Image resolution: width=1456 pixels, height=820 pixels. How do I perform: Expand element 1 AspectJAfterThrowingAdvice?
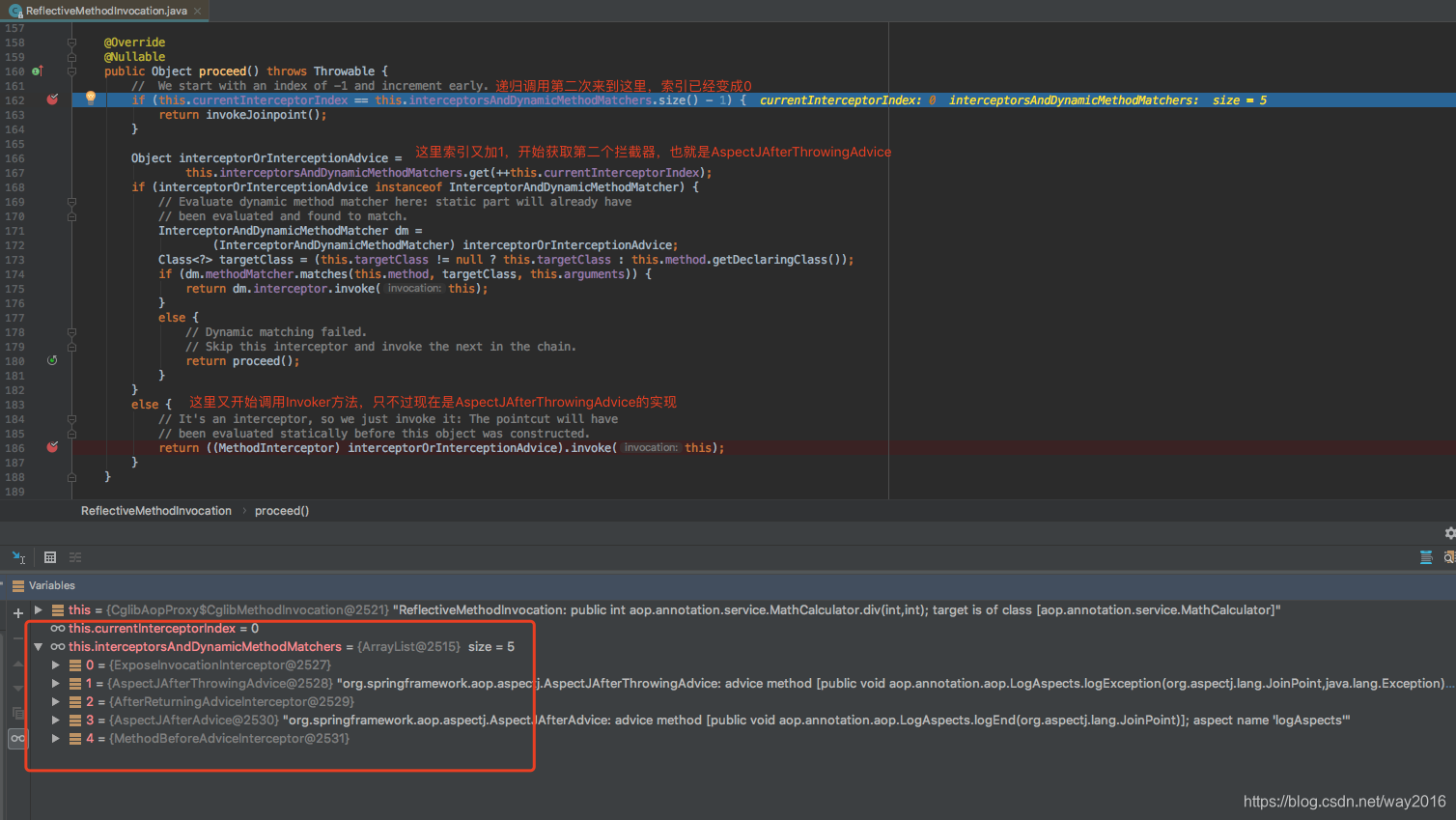55,683
